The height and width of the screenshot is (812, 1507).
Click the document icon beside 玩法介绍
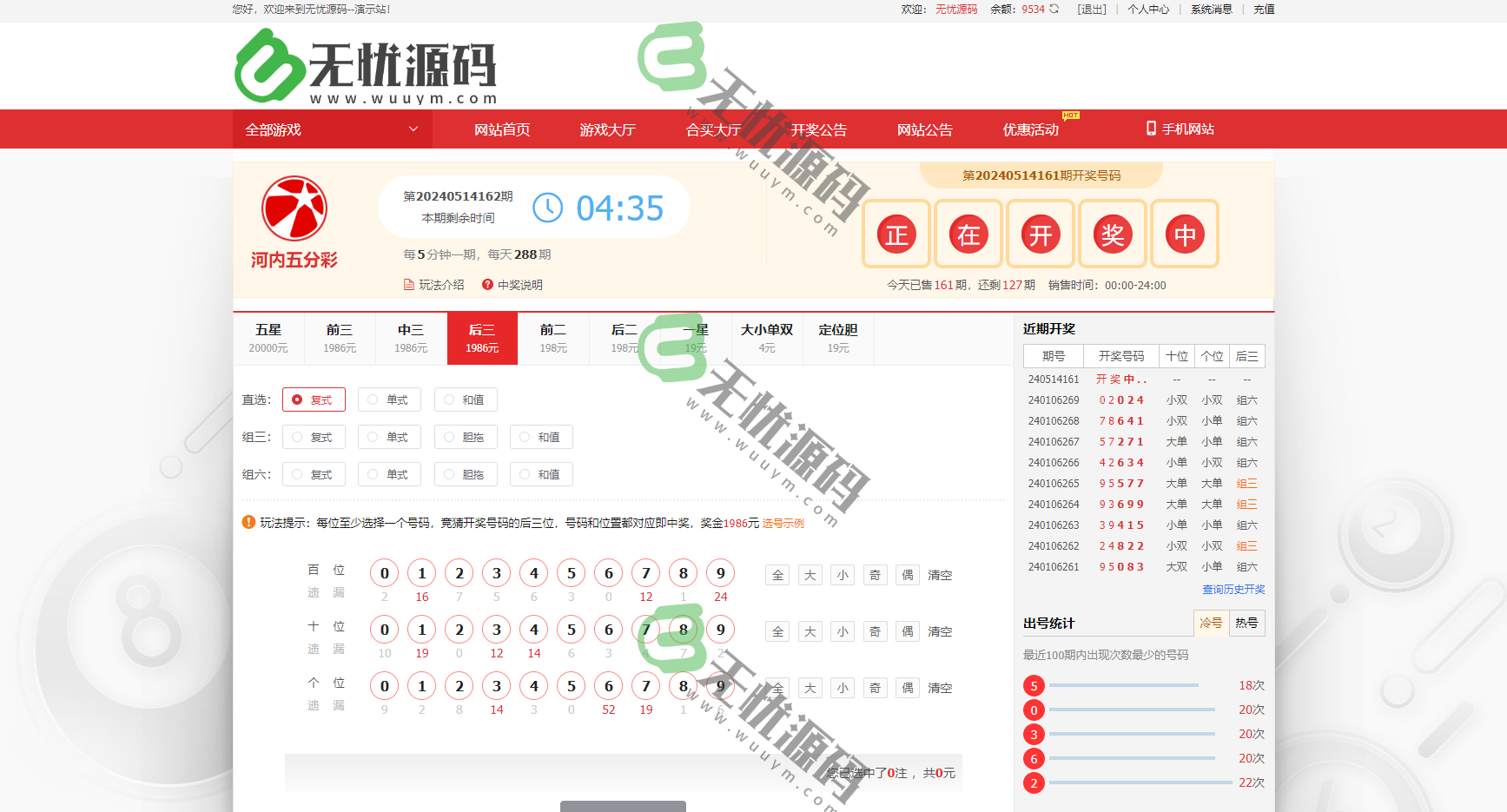[x=408, y=284]
